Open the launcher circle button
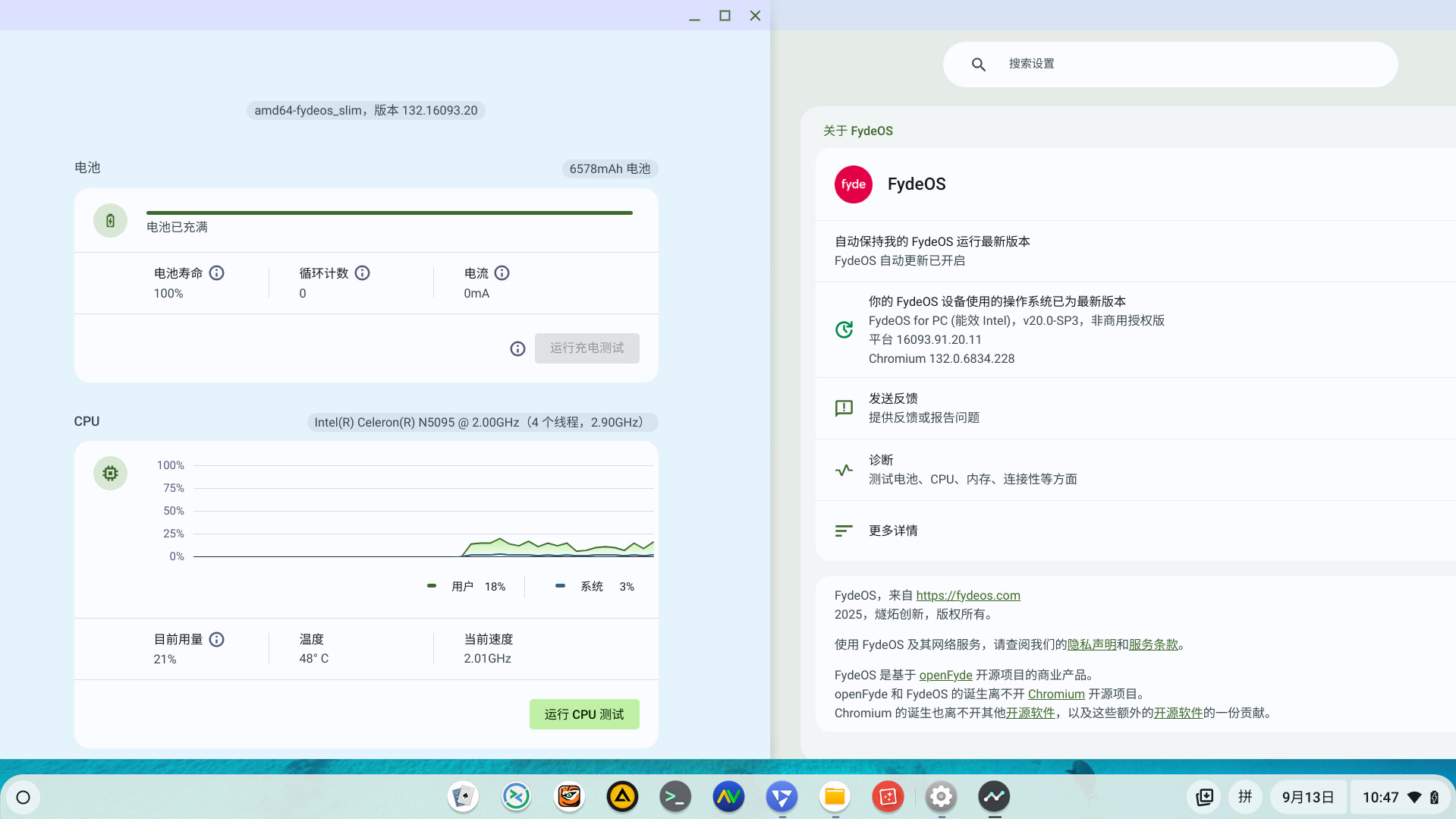 (x=24, y=797)
